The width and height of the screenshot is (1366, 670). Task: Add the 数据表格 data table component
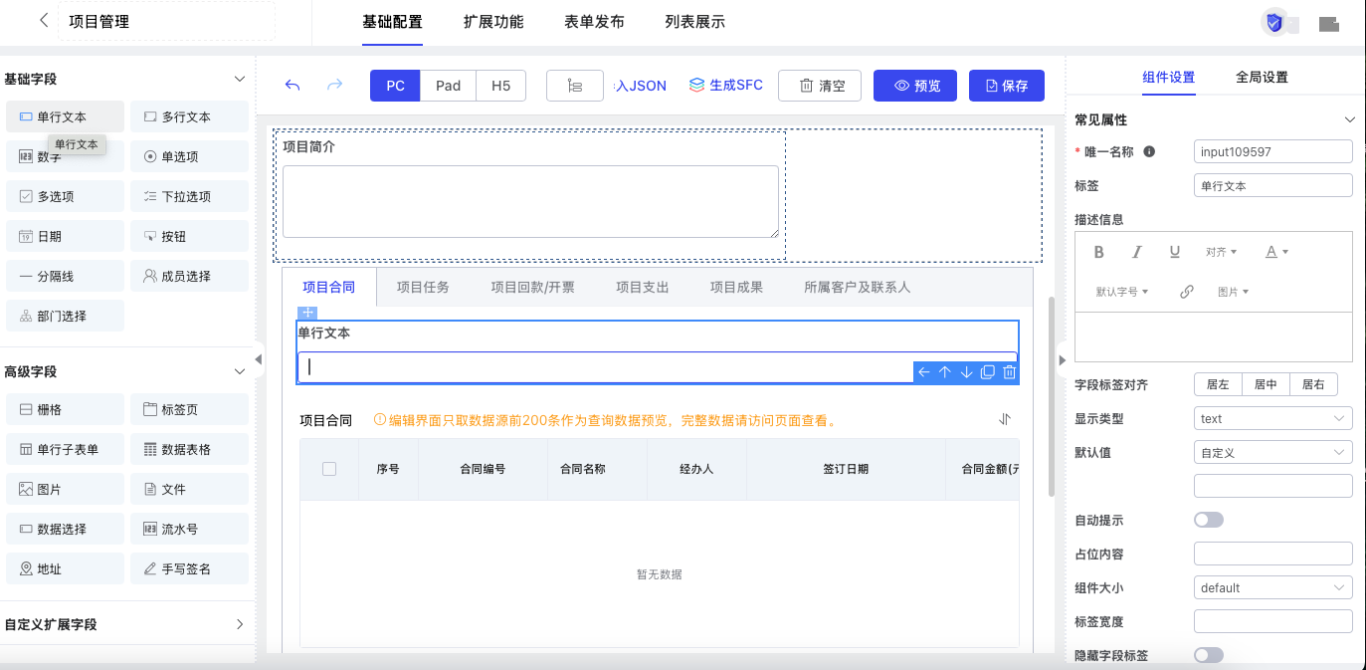[x=189, y=449]
